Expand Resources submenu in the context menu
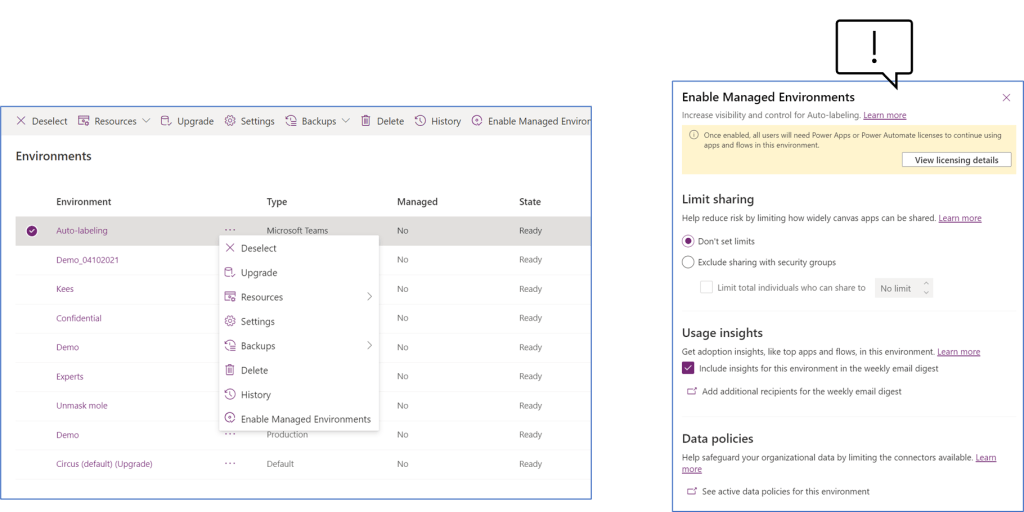This screenshot has width=1024, height=512. pyautogui.click(x=369, y=297)
